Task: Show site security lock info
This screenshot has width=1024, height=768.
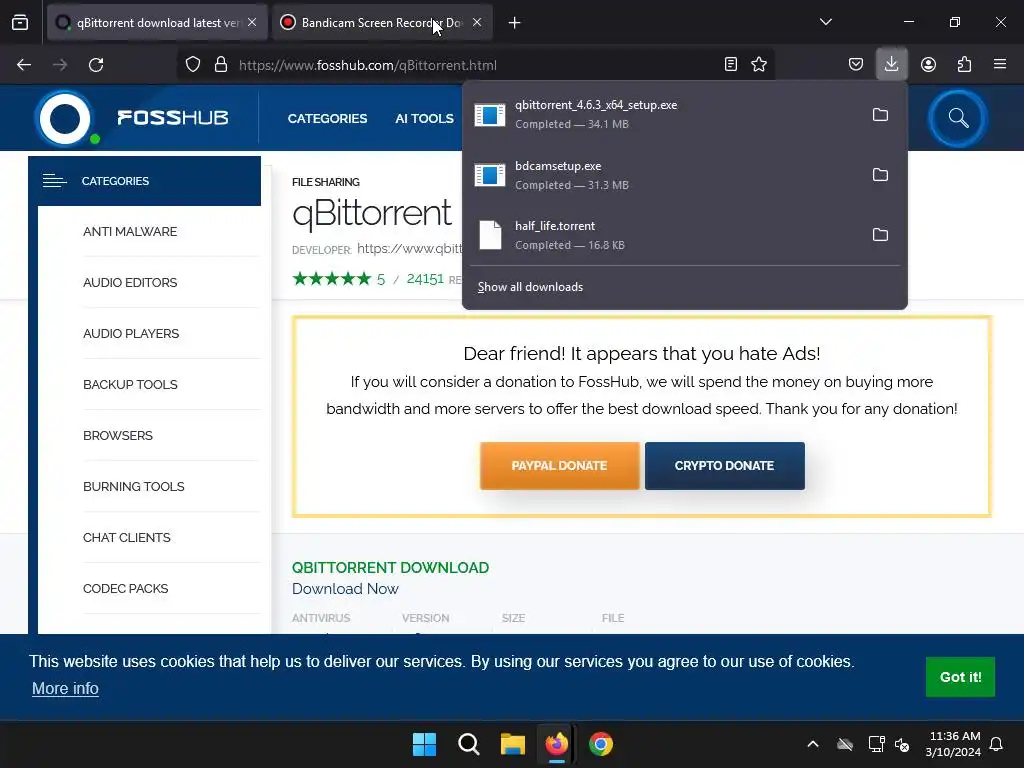Action: (221, 65)
